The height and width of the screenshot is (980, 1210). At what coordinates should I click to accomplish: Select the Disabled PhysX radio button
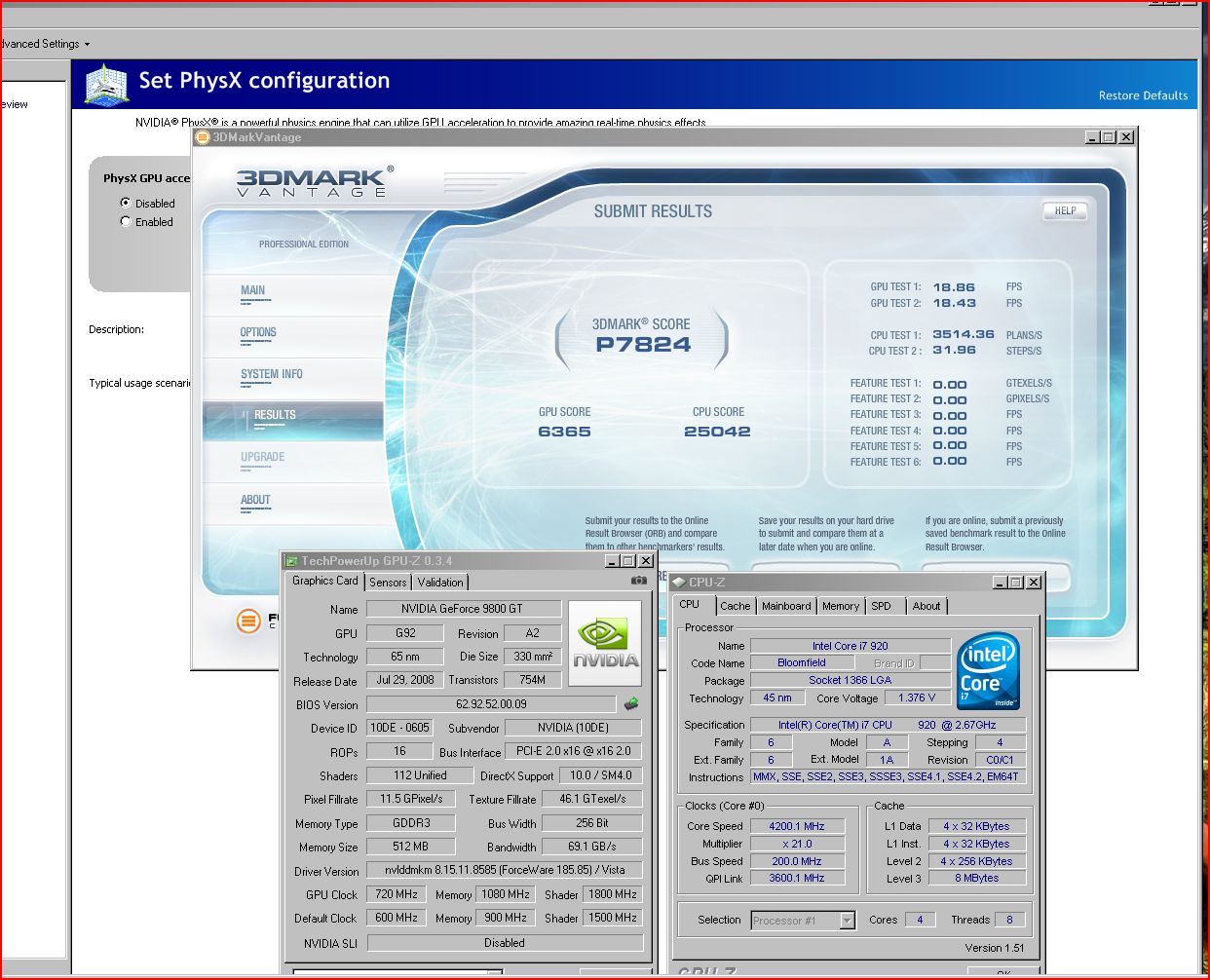point(125,203)
